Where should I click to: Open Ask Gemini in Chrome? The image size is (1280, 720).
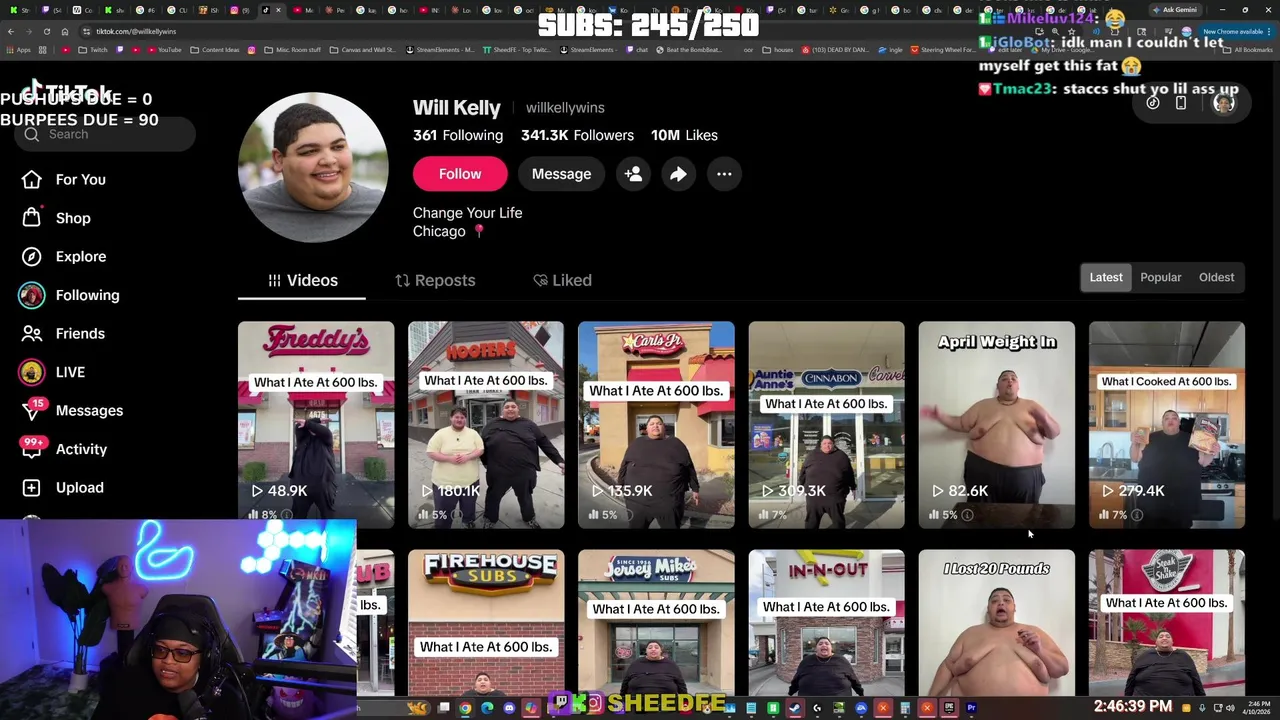click(1175, 10)
